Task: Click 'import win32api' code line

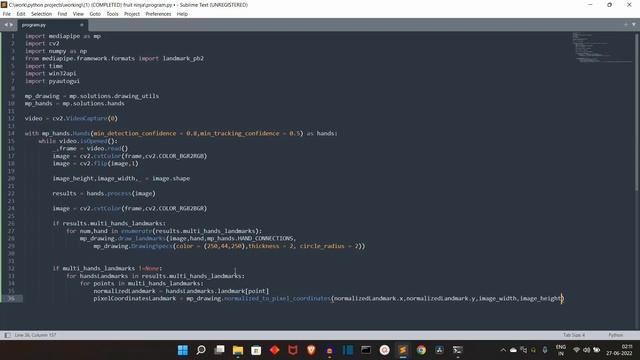Action: point(51,73)
